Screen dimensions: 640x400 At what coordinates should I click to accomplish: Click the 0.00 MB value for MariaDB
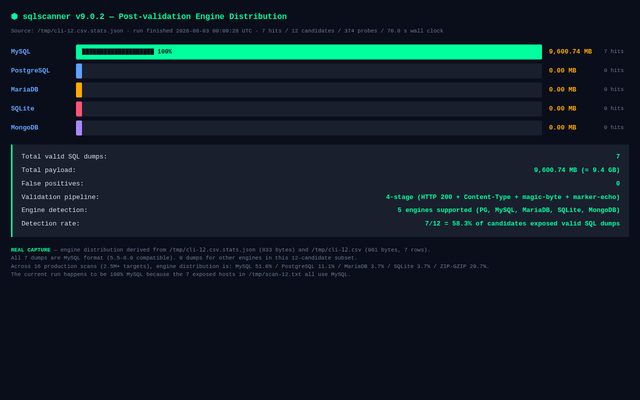562,90
